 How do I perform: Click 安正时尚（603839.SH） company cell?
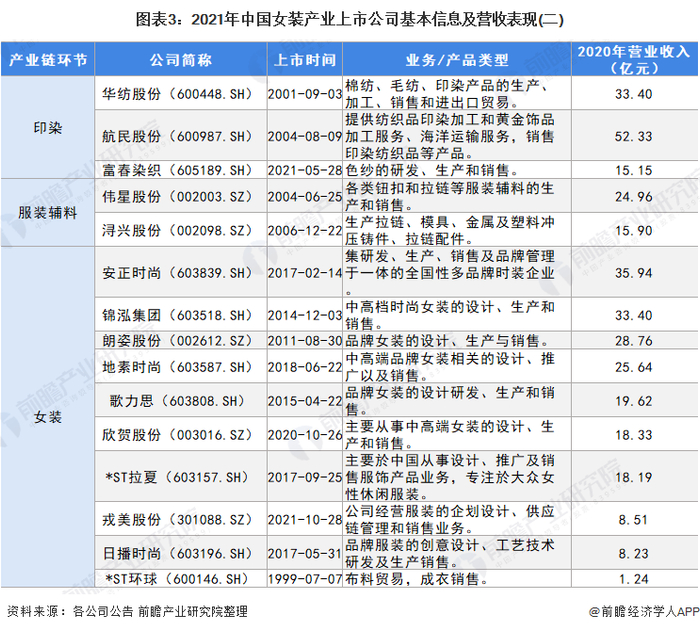pos(180,273)
